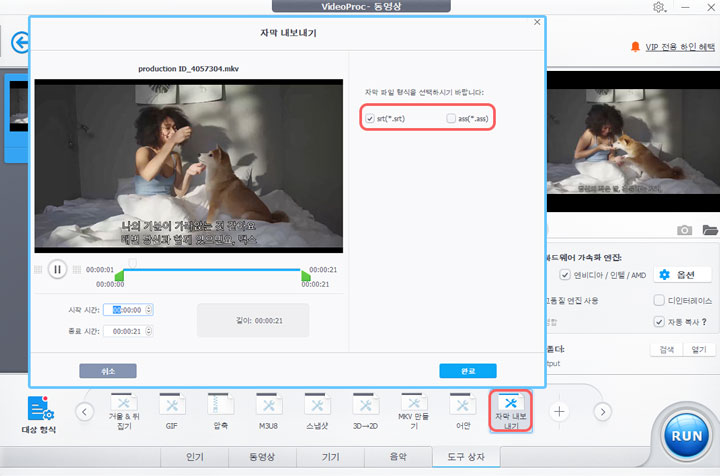Click the 완료 done button
The height and width of the screenshot is (476, 720).
click(x=468, y=371)
